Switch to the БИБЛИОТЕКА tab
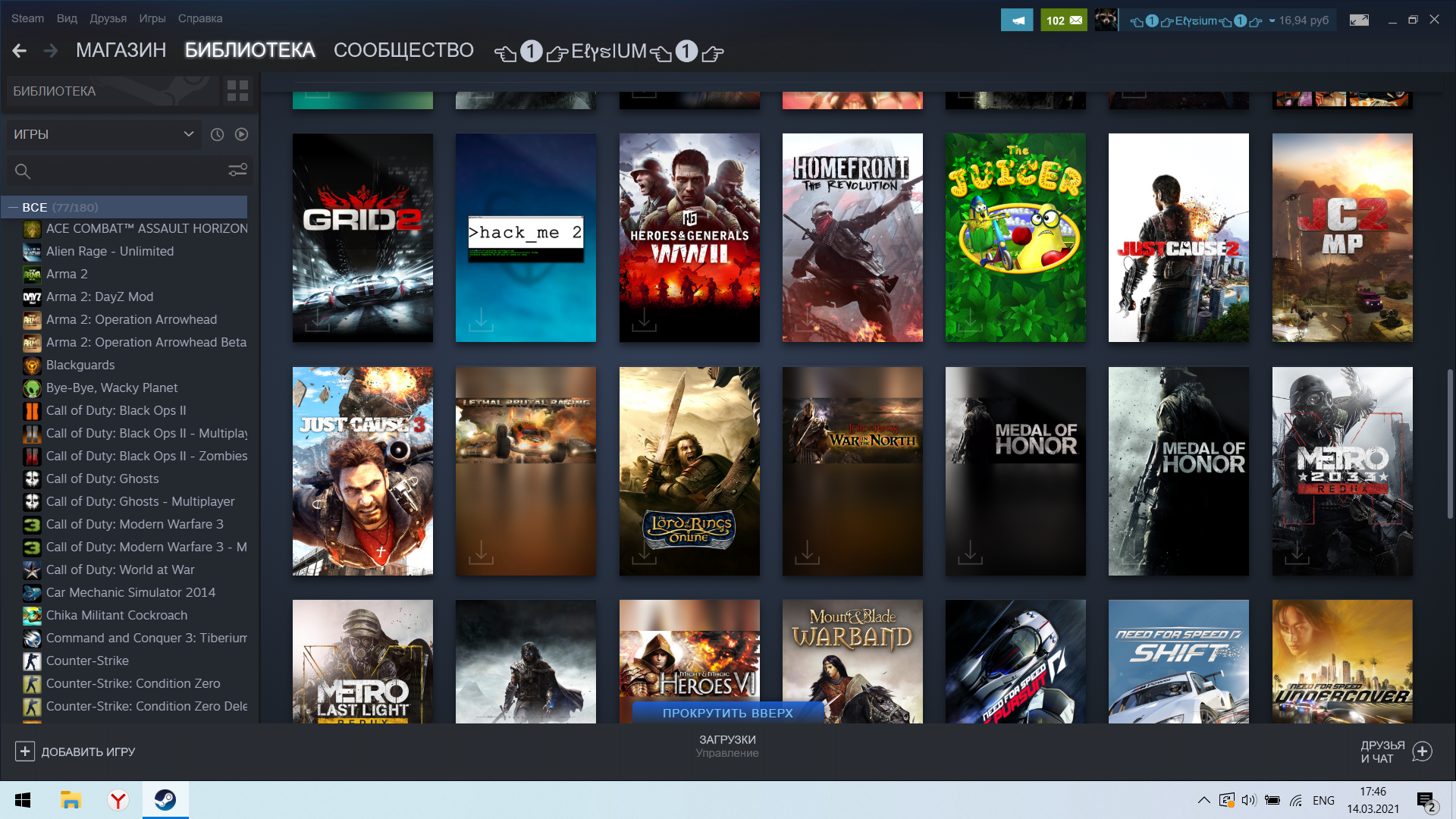 (249, 51)
